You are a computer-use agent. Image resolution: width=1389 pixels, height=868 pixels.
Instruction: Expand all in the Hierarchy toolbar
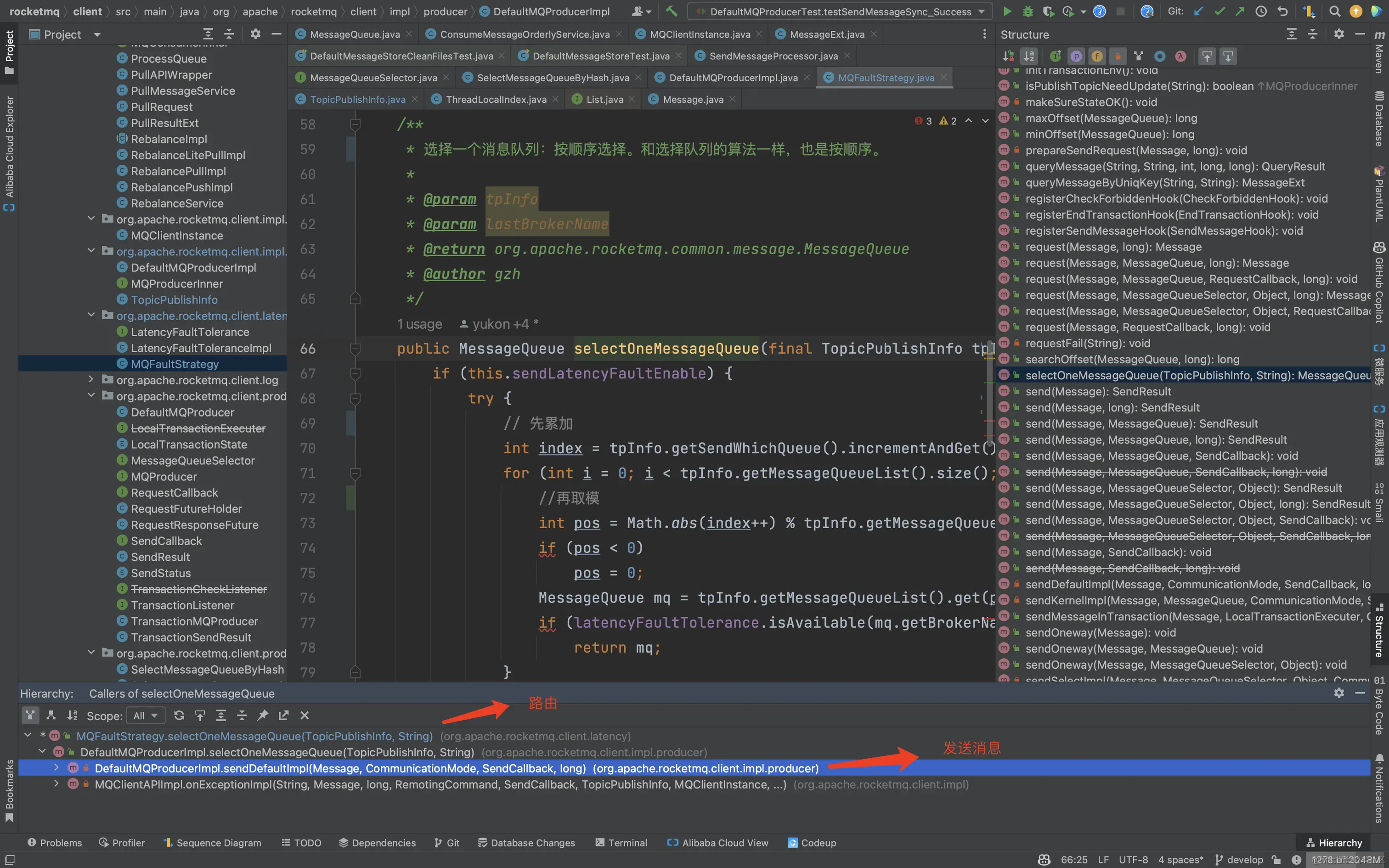tap(221, 716)
